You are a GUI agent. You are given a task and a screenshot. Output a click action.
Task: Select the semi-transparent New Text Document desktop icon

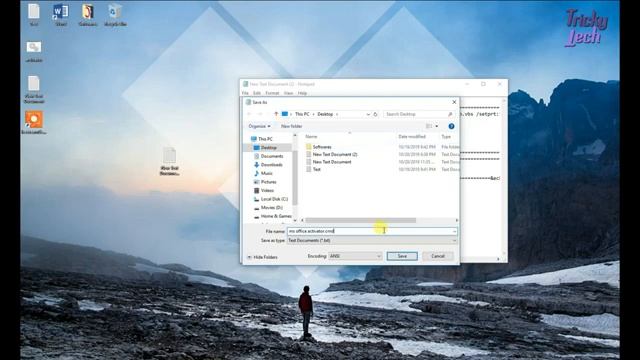[x=169, y=162]
